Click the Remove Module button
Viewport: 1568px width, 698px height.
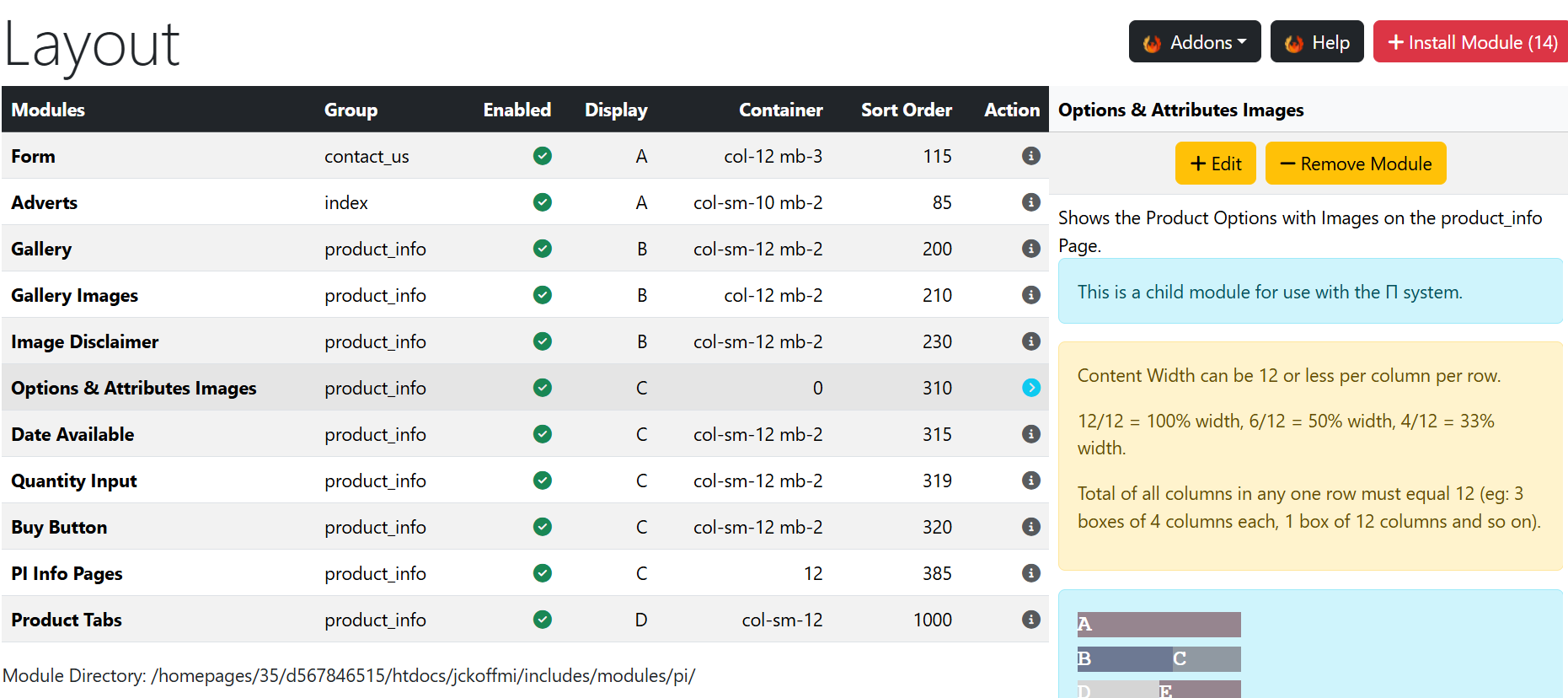pyautogui.click(x=1356, y=164)
